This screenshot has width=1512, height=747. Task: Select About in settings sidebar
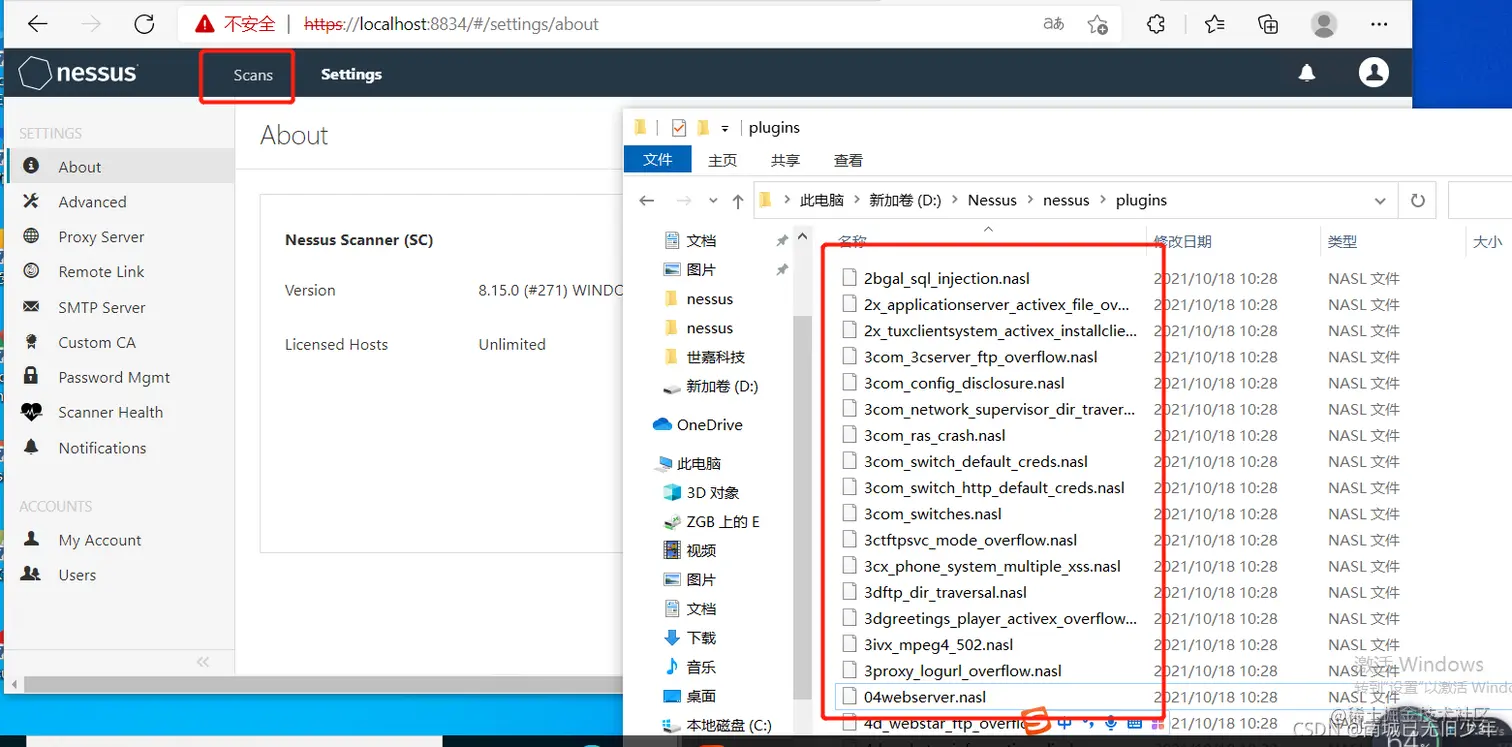(x=120, y=167)
